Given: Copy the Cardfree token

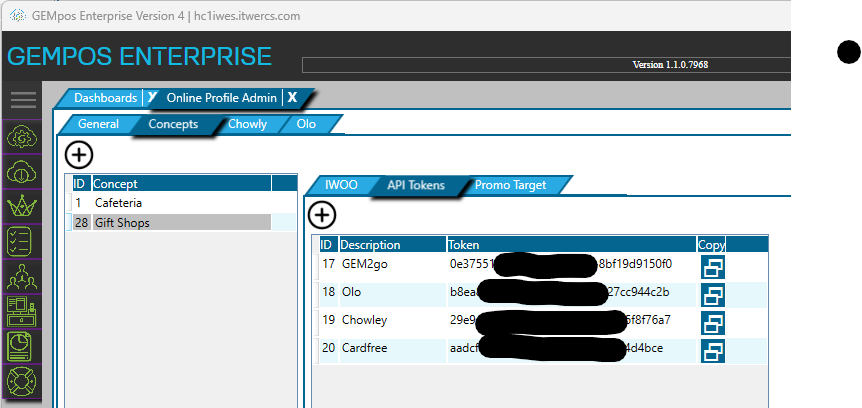Looking at the screenshot, I should pyautogui.click(x=713, y=351).
